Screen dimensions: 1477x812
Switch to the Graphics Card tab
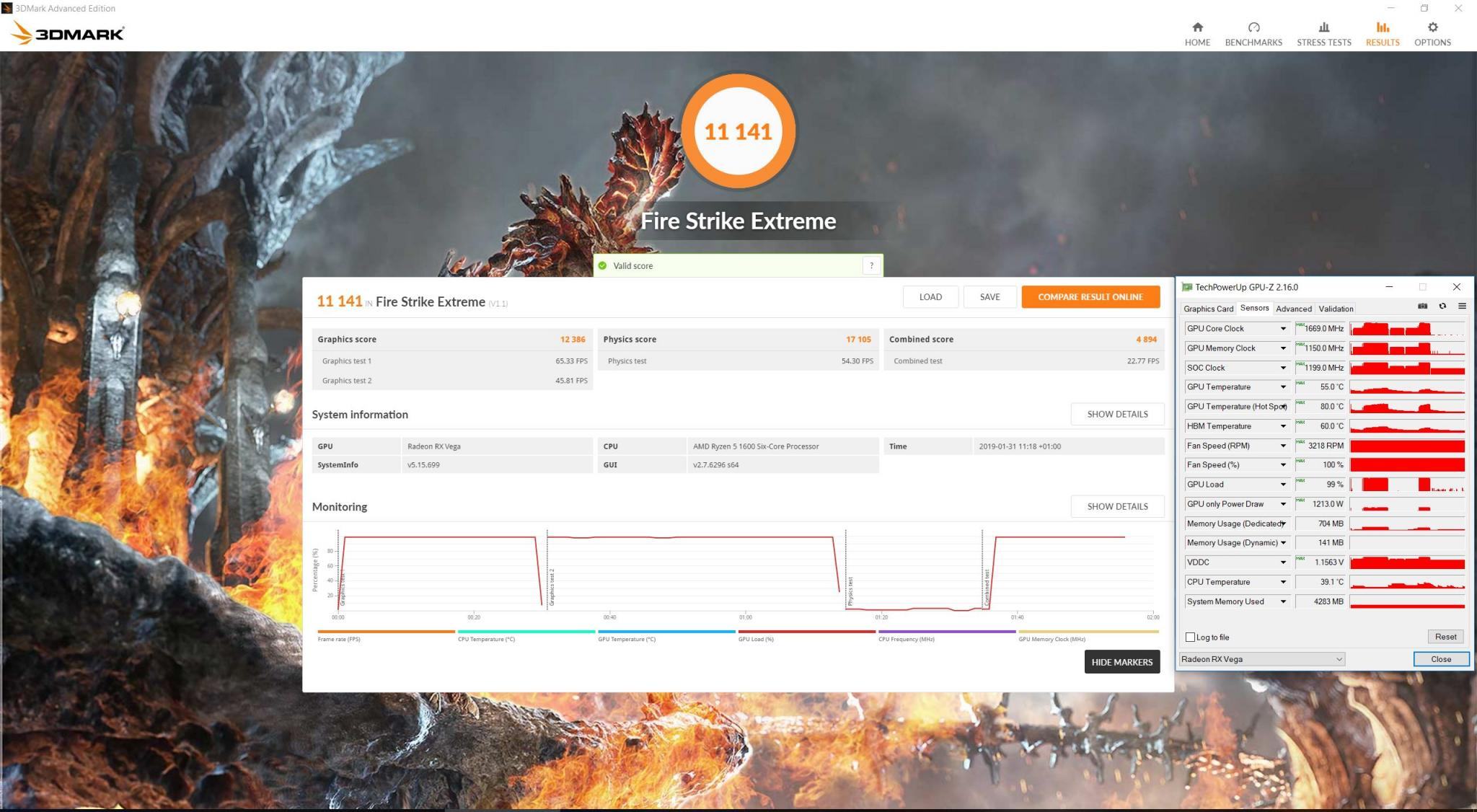click(x=1208, y=309)
